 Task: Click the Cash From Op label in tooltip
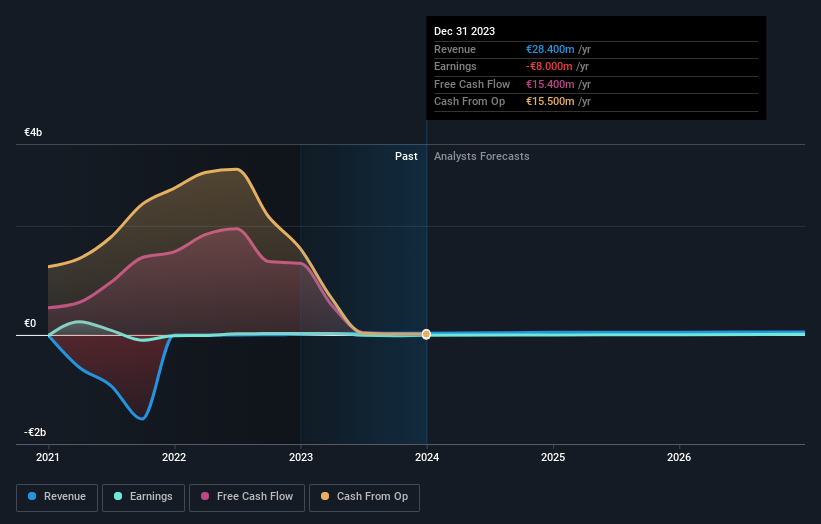[469, 102]
